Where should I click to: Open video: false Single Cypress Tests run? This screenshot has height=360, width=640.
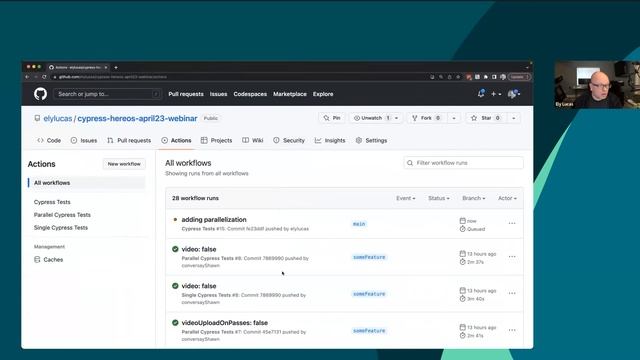pos(199,286)
